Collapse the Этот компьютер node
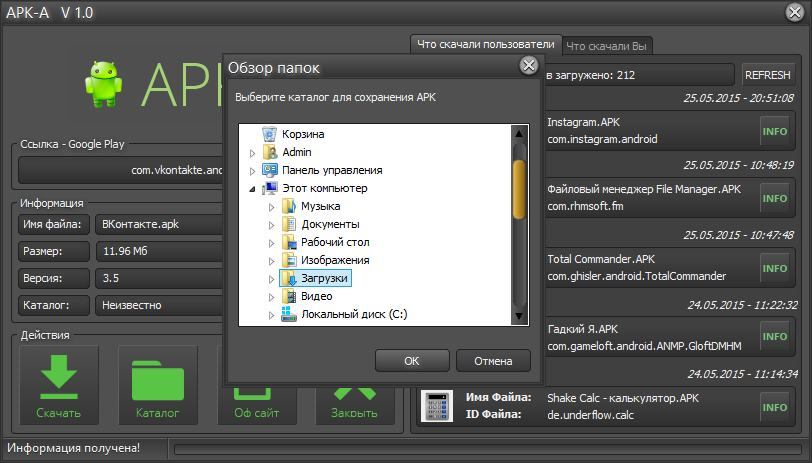 [252, 189]
